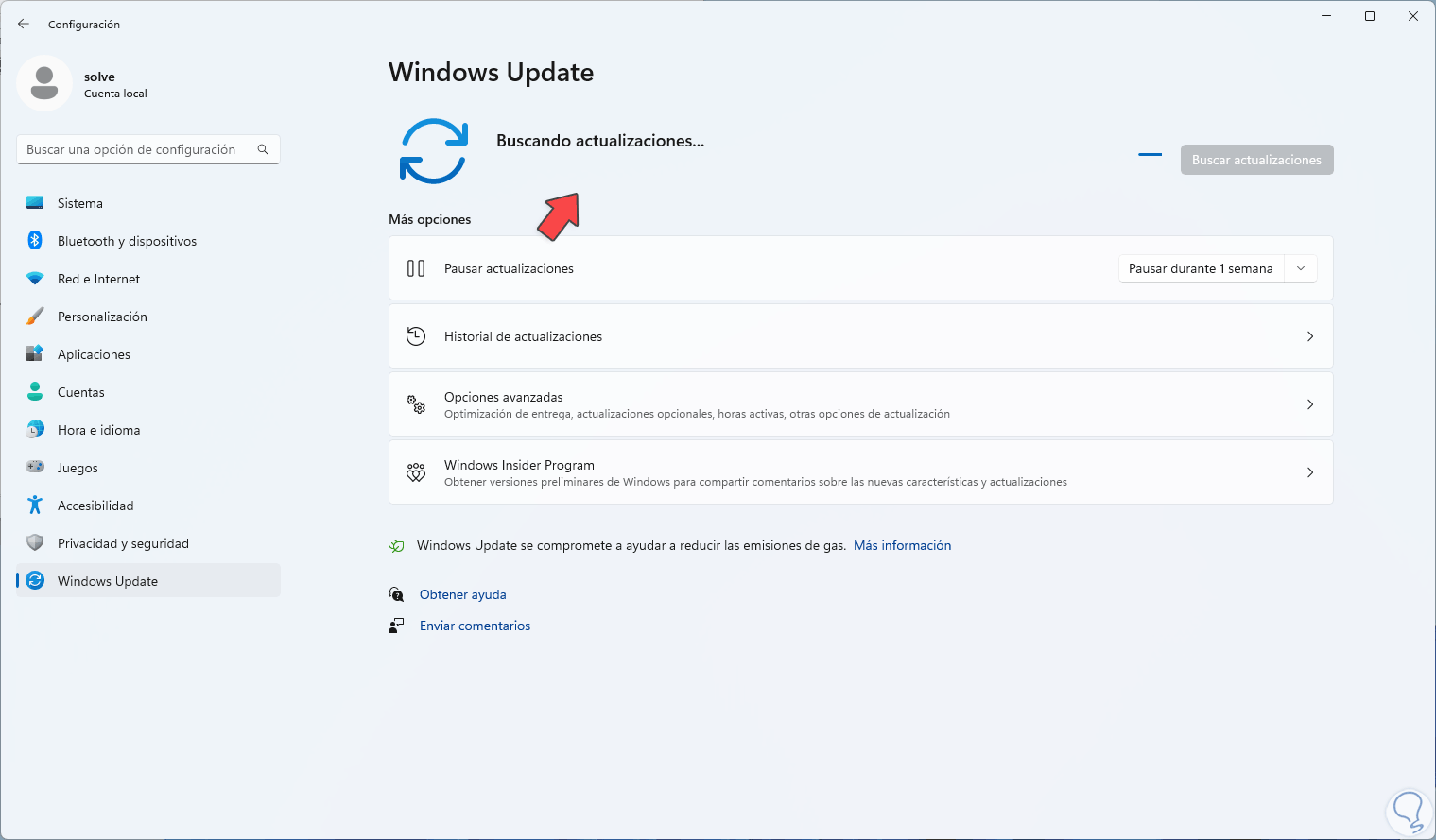Image resolution: width=1436 pixels, height=840 pixels.
Task: Expand pause duration options with the chevron
Action: 1301,268
